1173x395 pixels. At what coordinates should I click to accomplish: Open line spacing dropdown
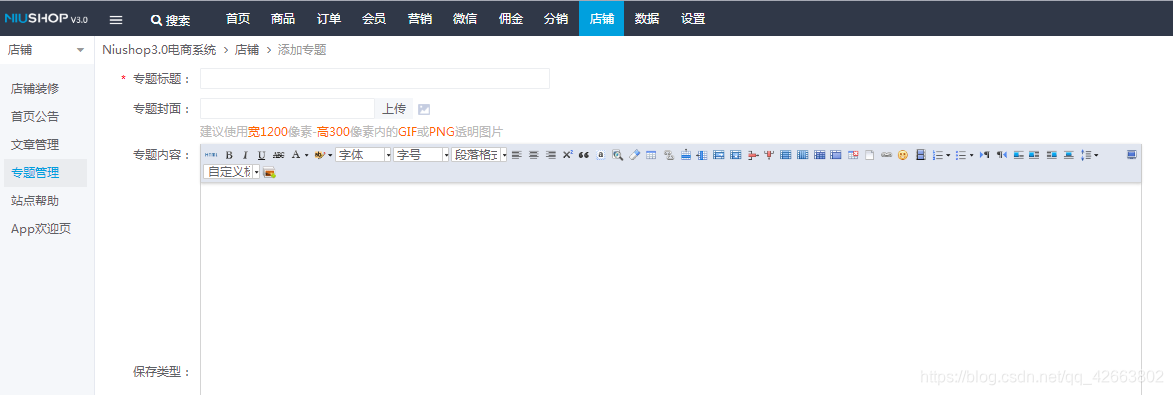pyautogui.click(x=1090, y=155)
